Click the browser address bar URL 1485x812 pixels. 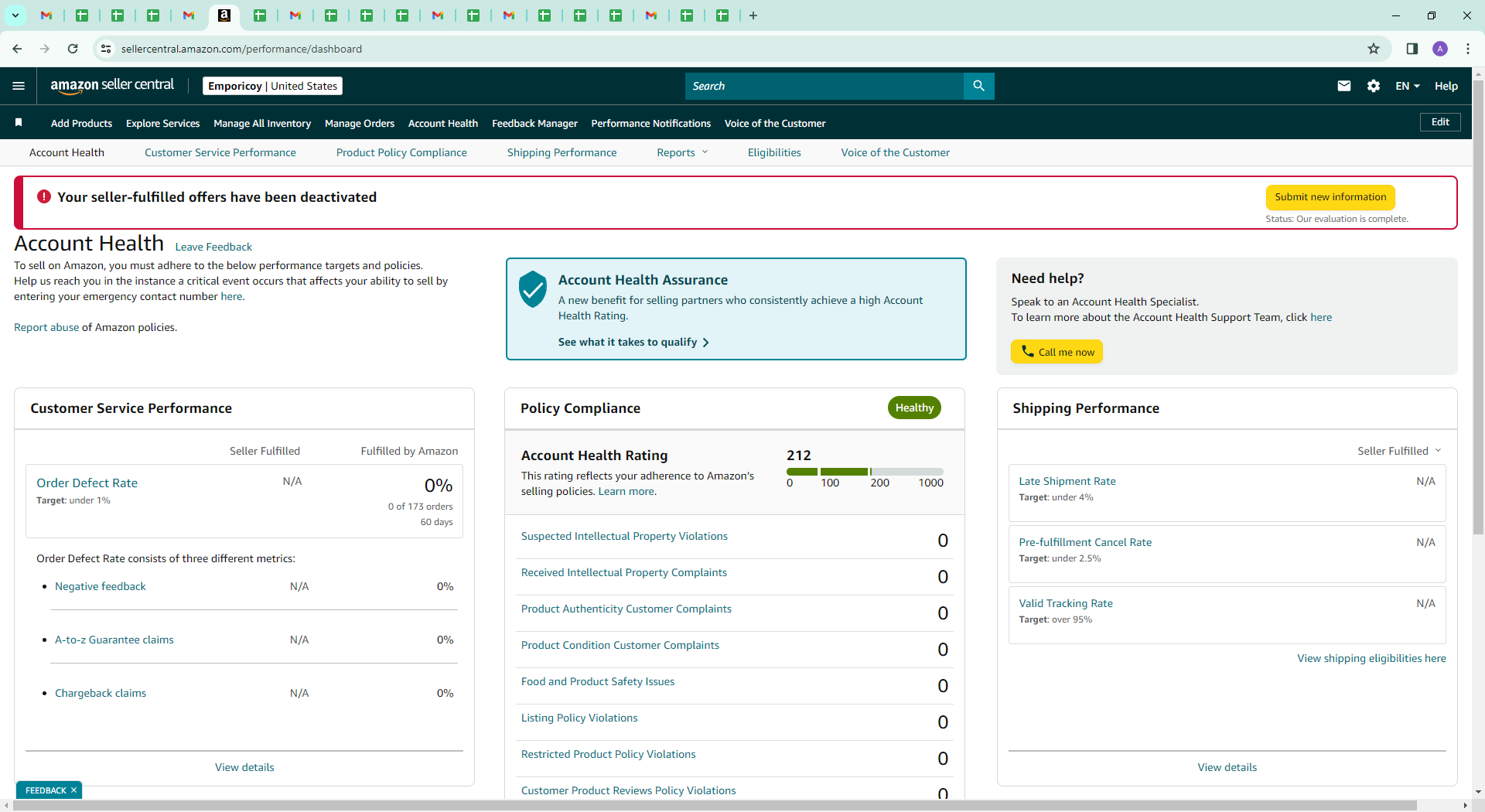(241, 49)
